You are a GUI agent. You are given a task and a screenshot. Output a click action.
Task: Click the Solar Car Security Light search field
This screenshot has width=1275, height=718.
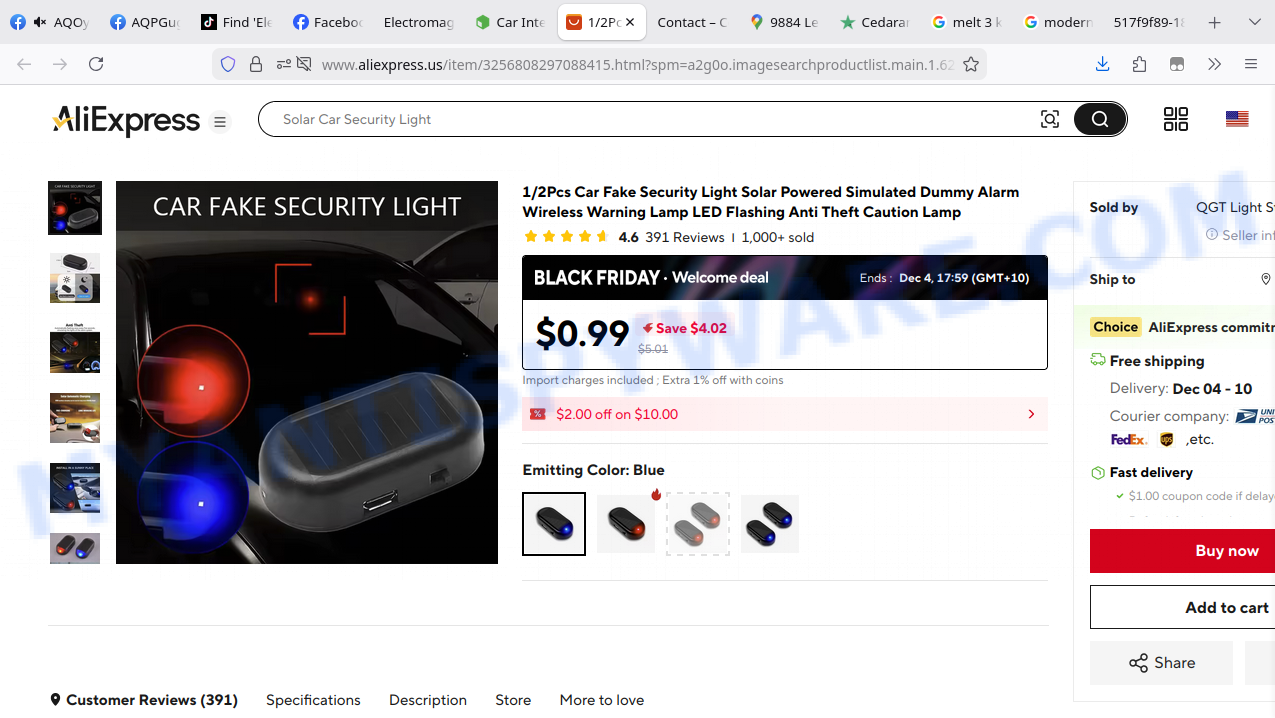(640, 119)
